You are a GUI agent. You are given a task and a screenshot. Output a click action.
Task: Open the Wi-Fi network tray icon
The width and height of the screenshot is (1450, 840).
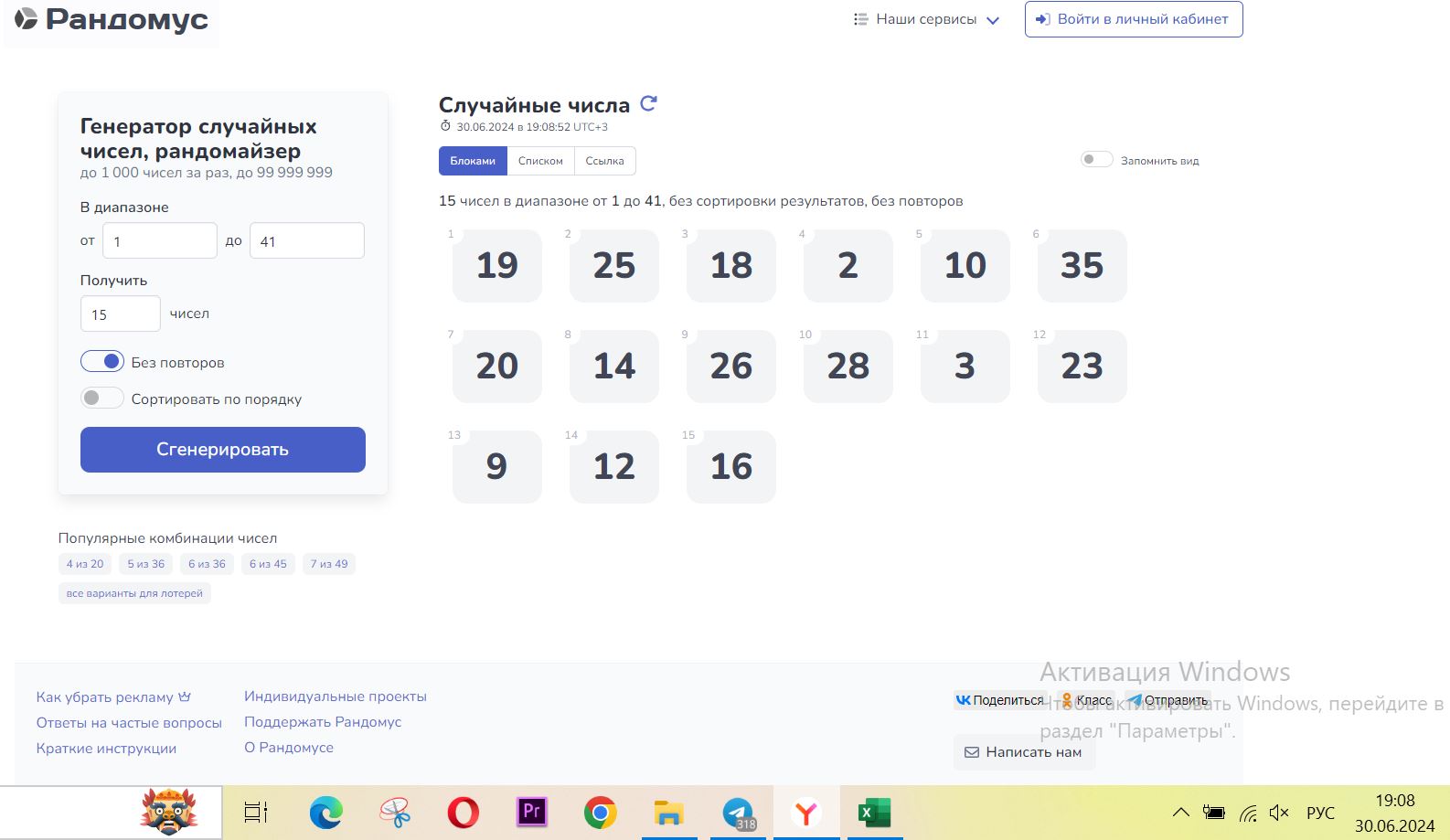tap(1248, 812)
